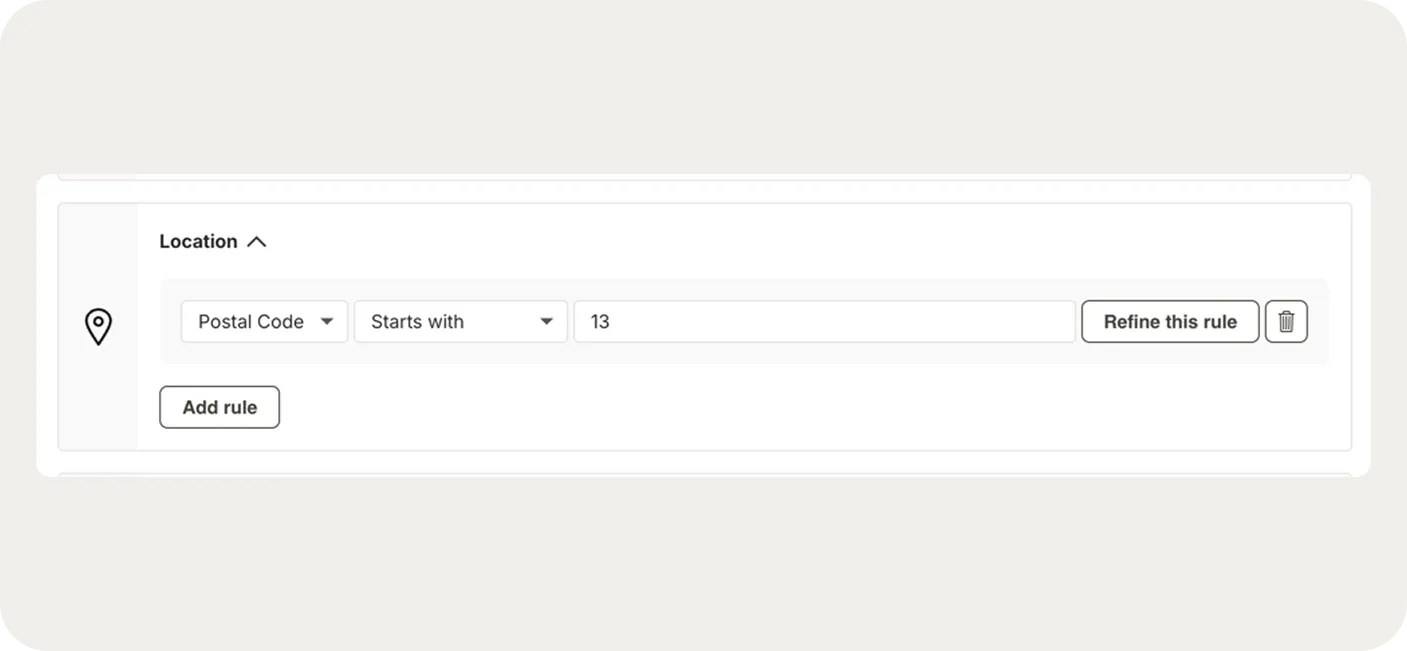The image size is (1407, 651).
Task: Click empty space right of Add rule
Action: coord(700,408)
